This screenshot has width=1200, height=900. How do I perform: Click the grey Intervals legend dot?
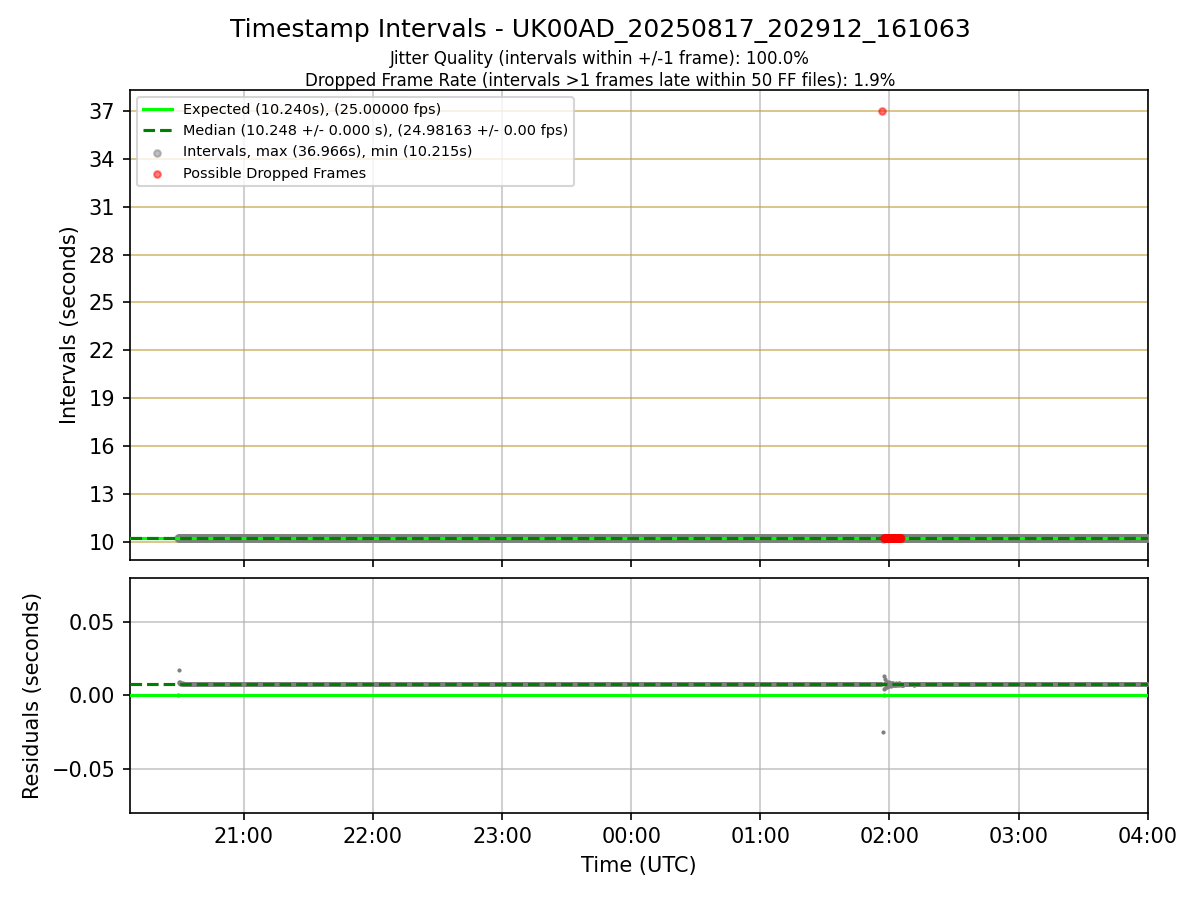[x=158, y=152]
